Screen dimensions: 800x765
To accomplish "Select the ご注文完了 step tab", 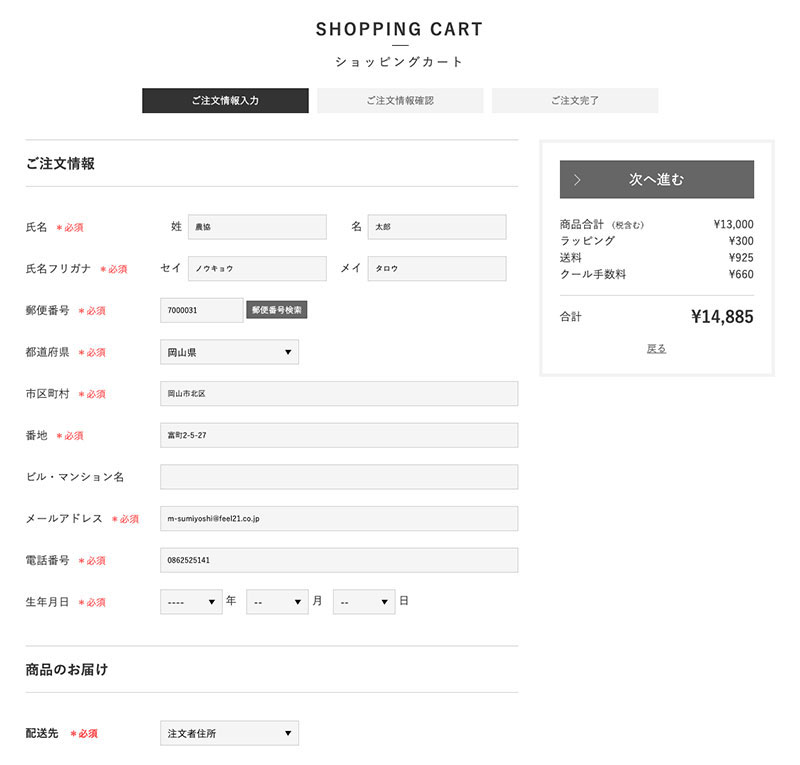I will pyautogui.click(x=575, y=101).
